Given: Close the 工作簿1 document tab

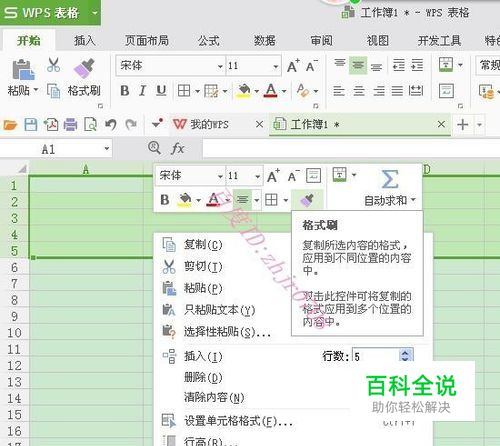Looking at the screenshot, I should (x=441, y=124).
